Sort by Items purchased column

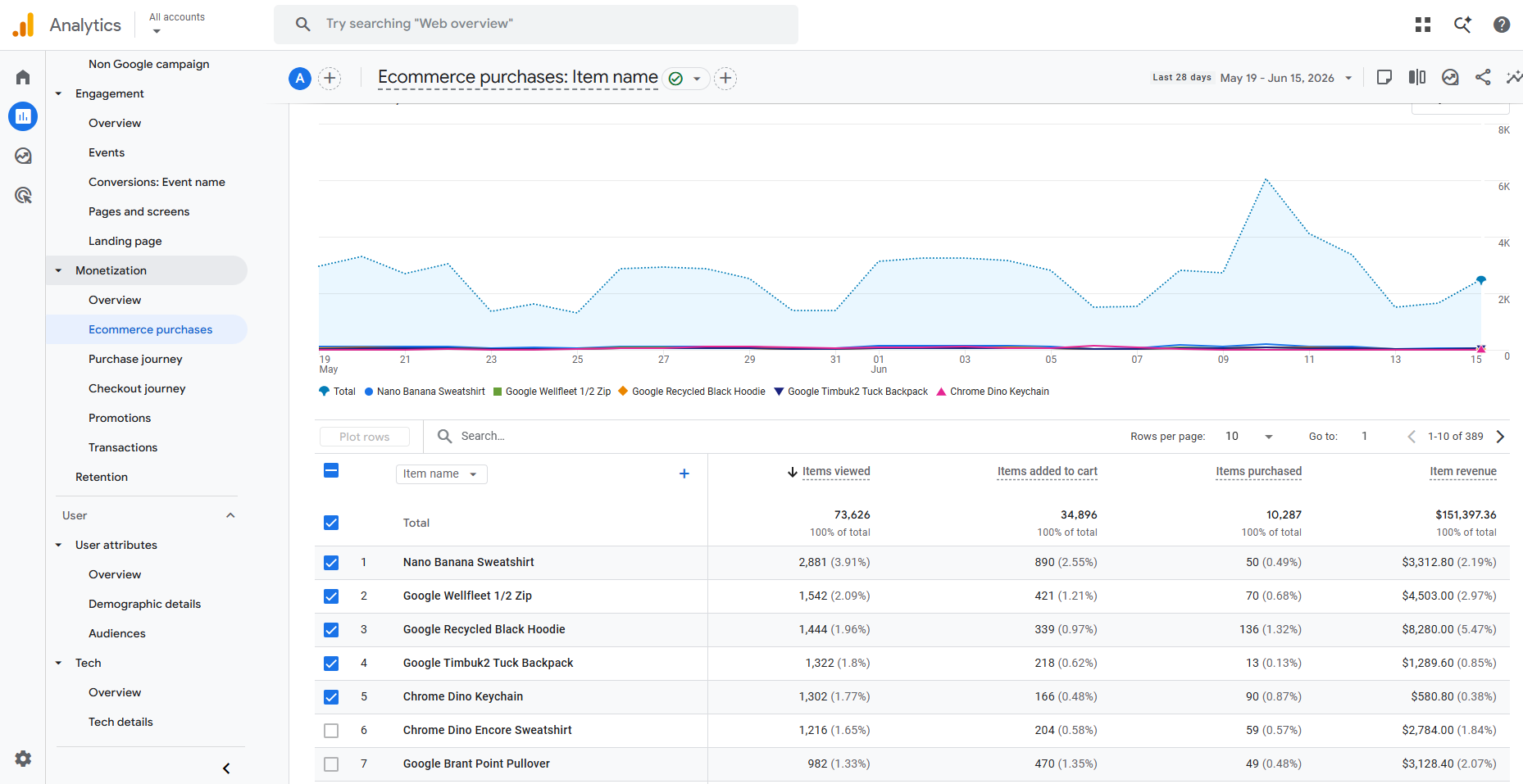(x=1258, y=472)
